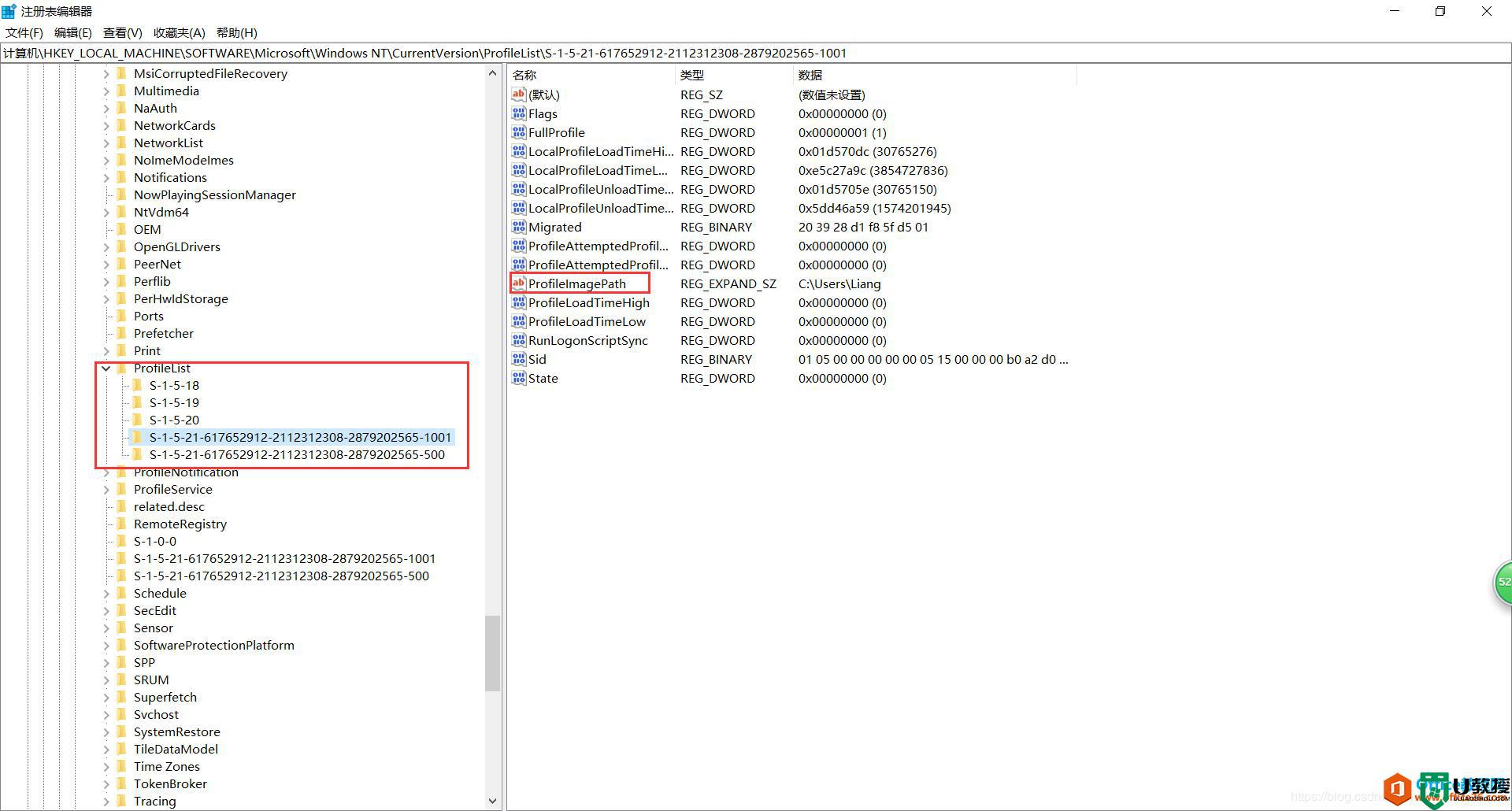Click the folder icon of S-1-5-20
1512x811 pixels.
click(x=137, y=420)
